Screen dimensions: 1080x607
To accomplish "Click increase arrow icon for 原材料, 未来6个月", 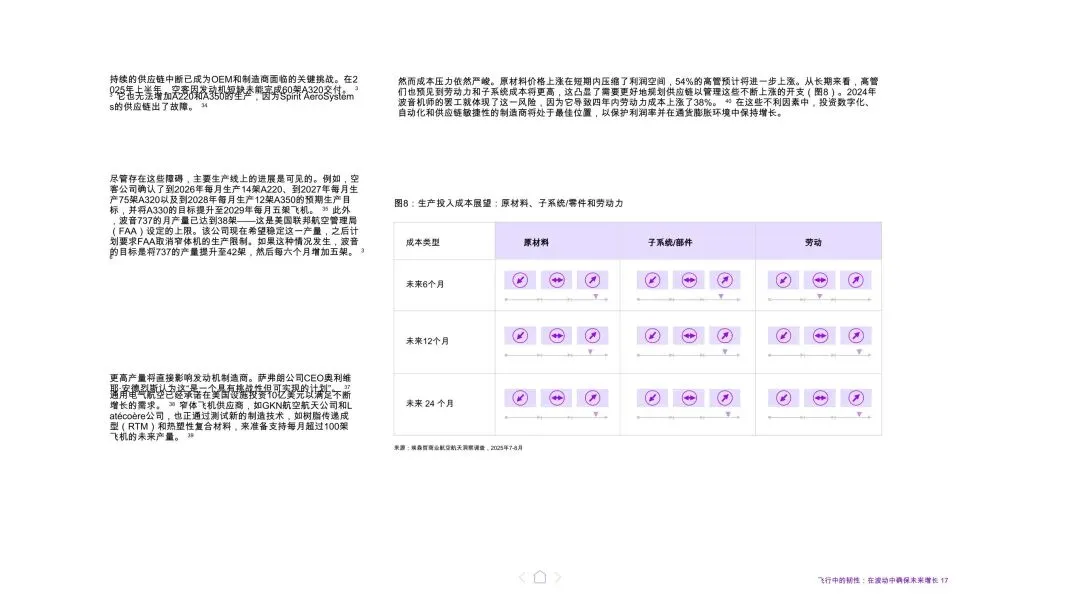I will click(x=592, y=280).
